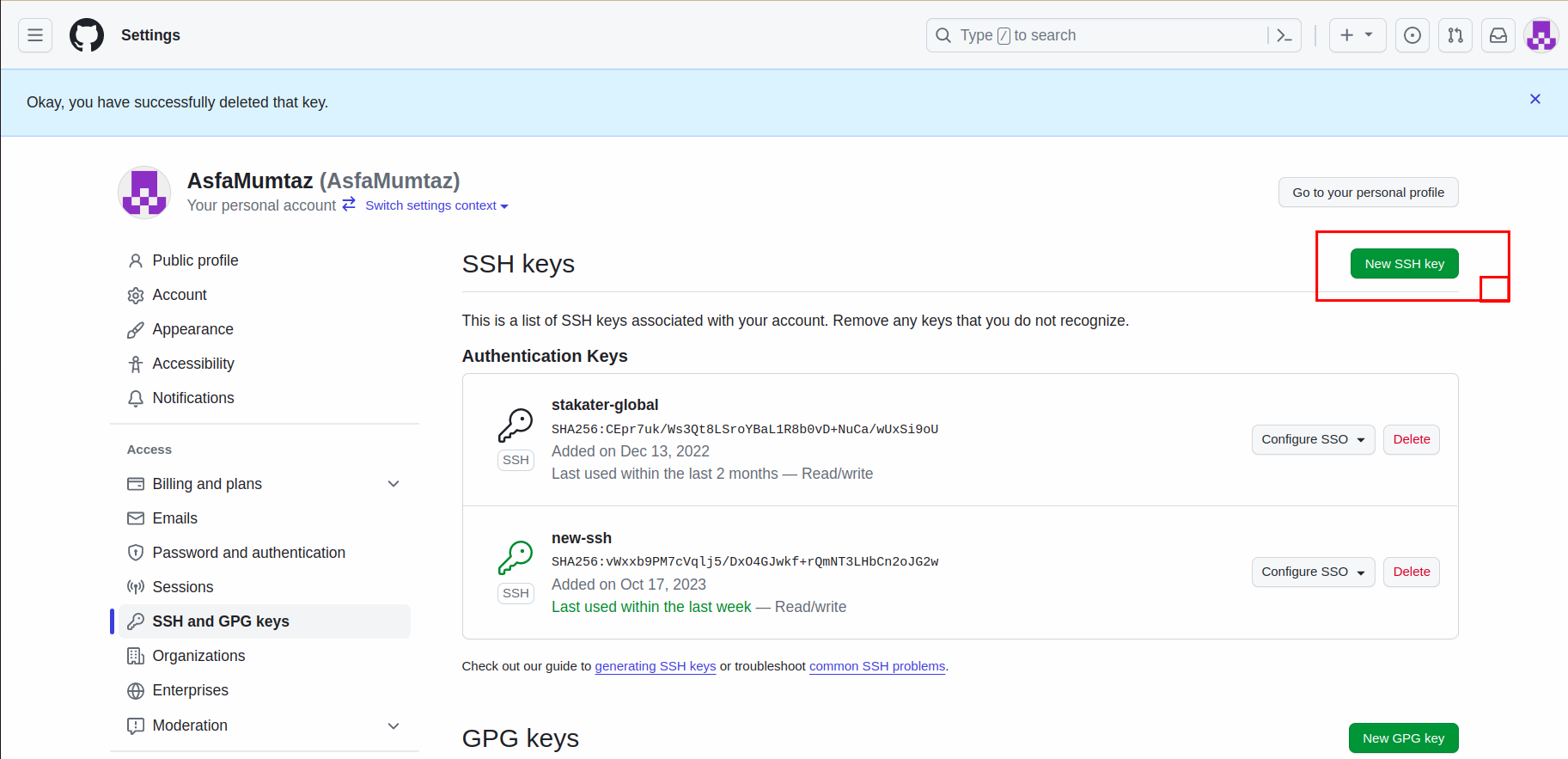Open the Notifications inbox icon
Image resolution: width=1568 pixels, height=759 pixels.
[1498, 35]
